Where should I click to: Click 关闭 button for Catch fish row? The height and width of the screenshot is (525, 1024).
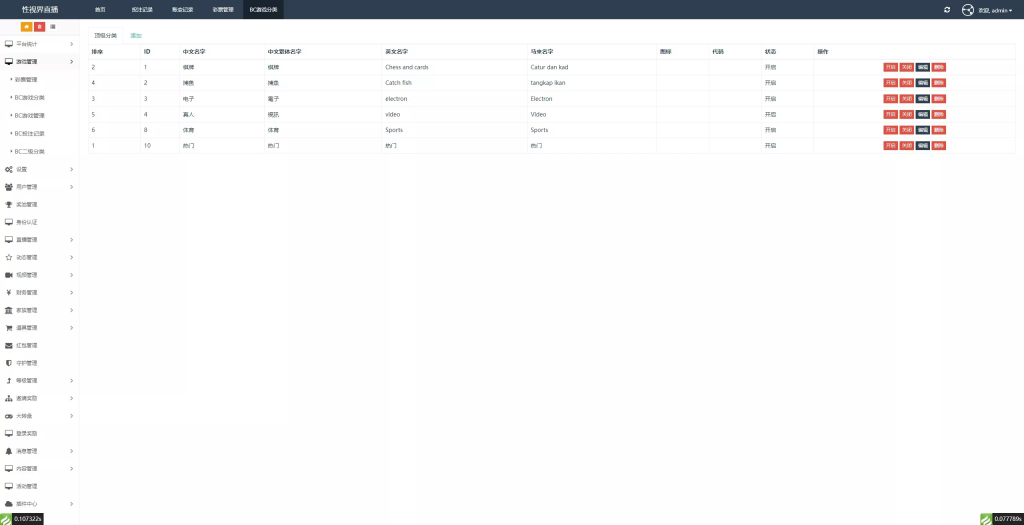pos(906,83)
